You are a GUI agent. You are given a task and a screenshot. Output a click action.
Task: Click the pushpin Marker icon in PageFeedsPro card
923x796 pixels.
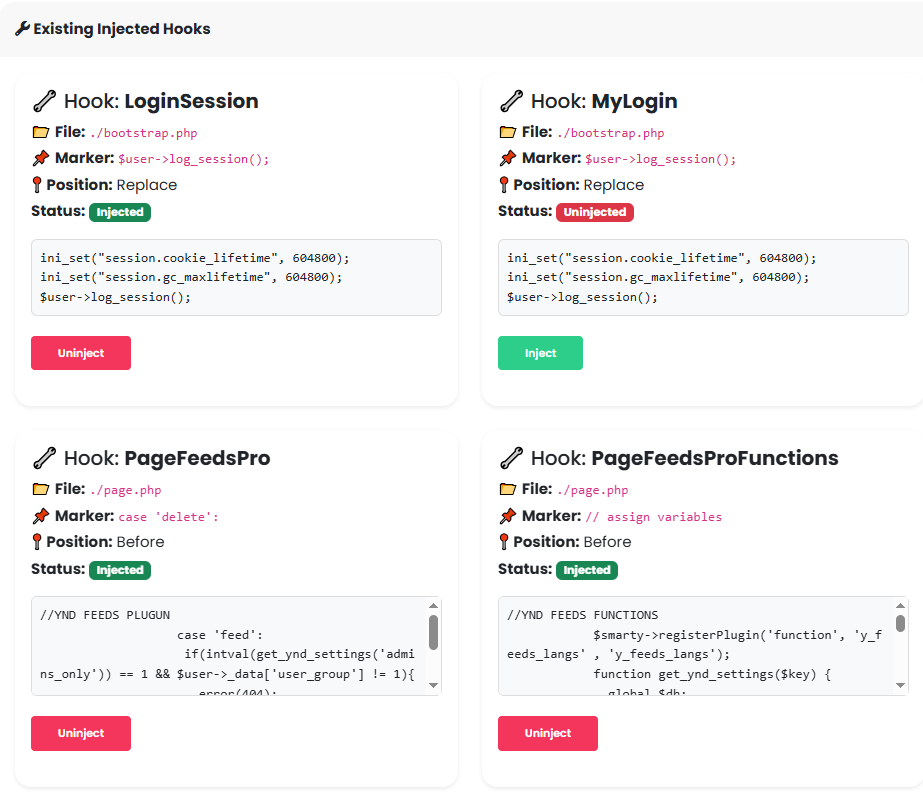click(41, 516)
